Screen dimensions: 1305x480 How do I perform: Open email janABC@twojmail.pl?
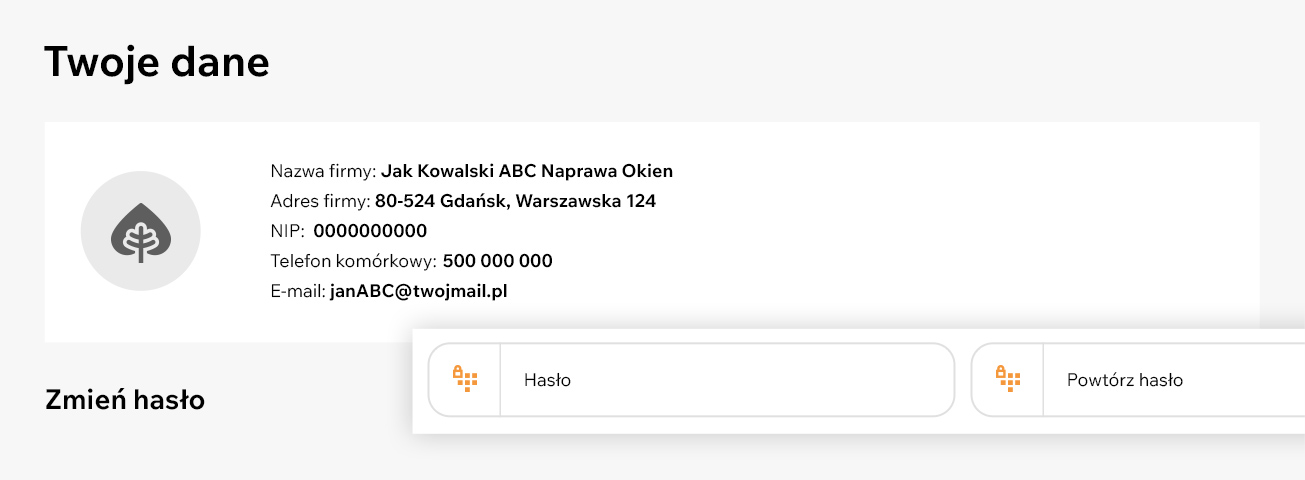tap(419, 291)
